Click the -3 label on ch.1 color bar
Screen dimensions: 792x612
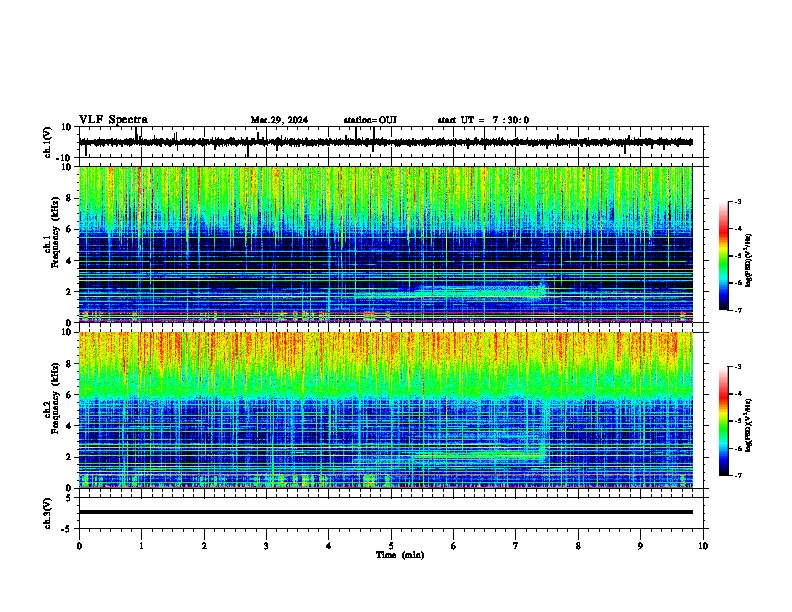738,201
